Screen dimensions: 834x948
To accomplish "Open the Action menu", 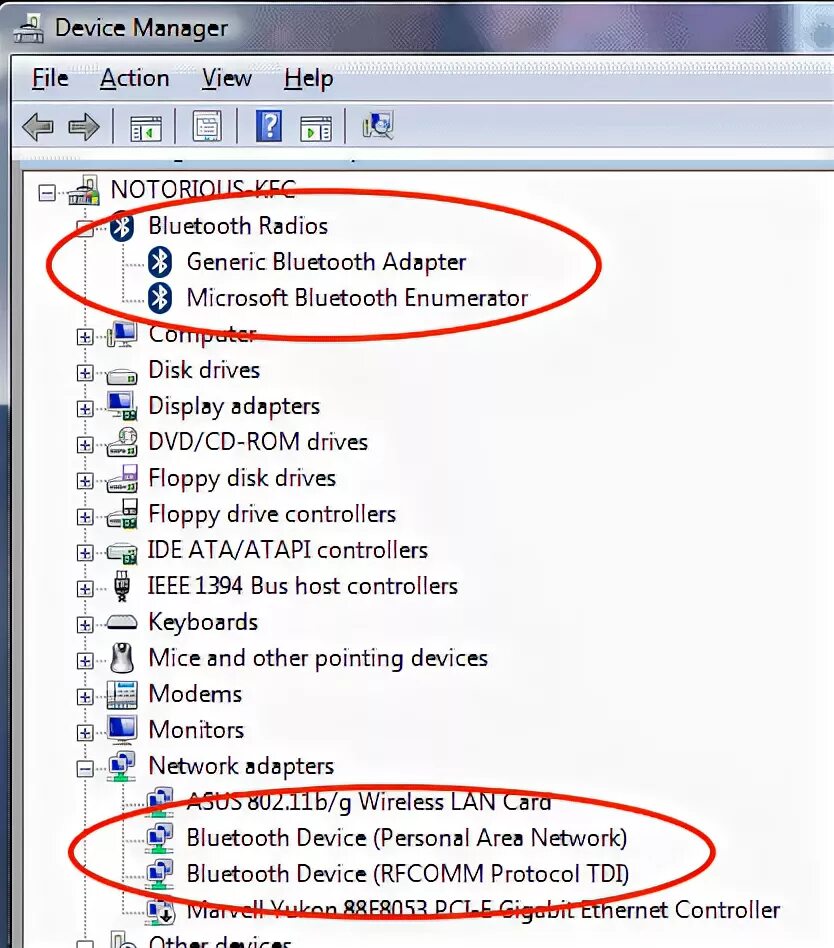I will tap(135, 79).
